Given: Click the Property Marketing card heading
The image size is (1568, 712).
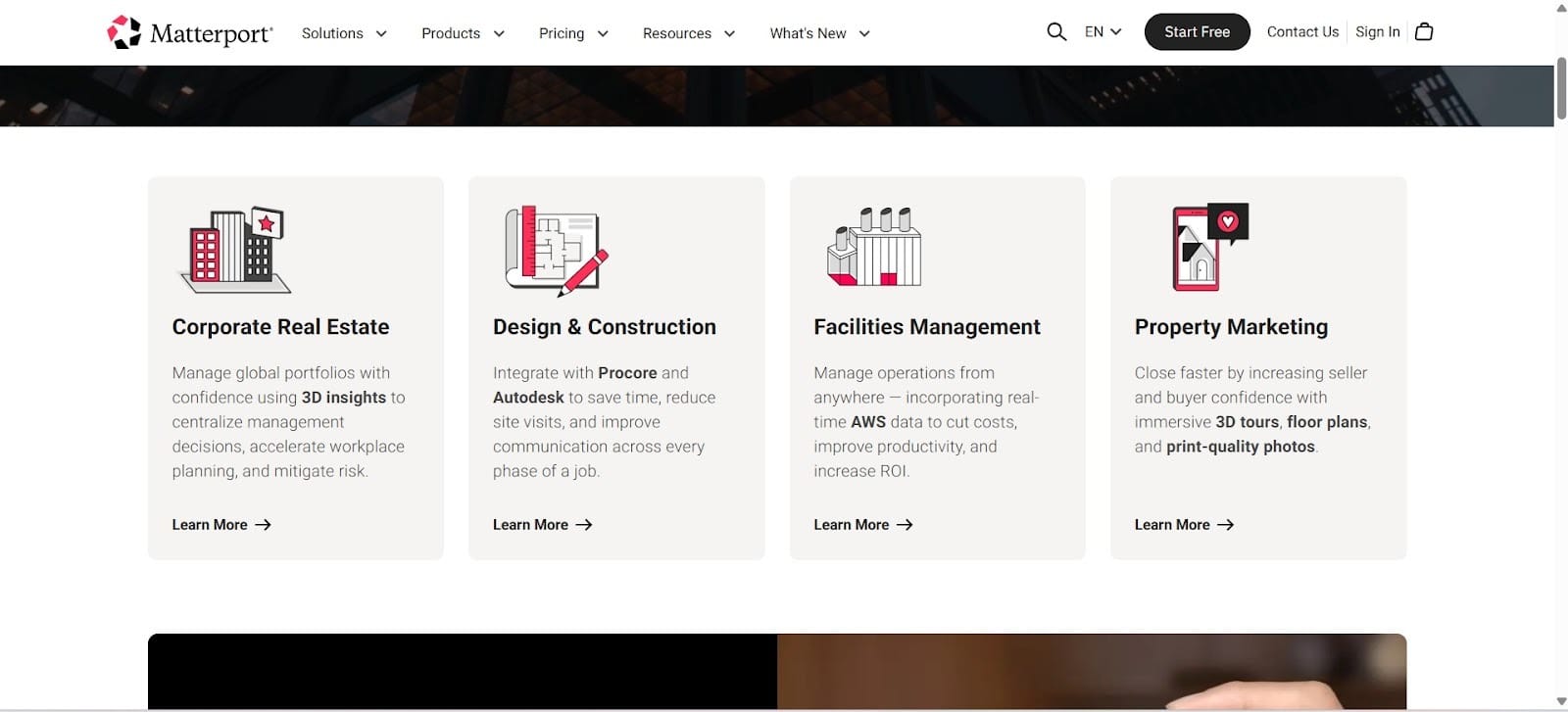Looking at the screenshot, I should (1231, 327).
